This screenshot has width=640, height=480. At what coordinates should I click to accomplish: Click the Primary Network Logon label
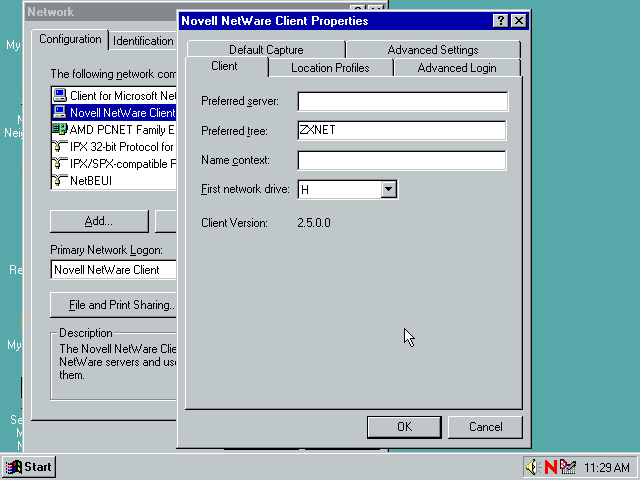coord(106,250)
